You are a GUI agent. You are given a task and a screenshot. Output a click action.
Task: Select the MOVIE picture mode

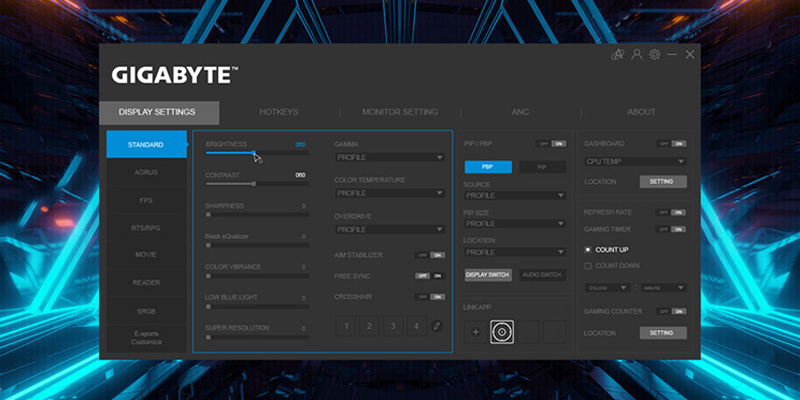146,255
